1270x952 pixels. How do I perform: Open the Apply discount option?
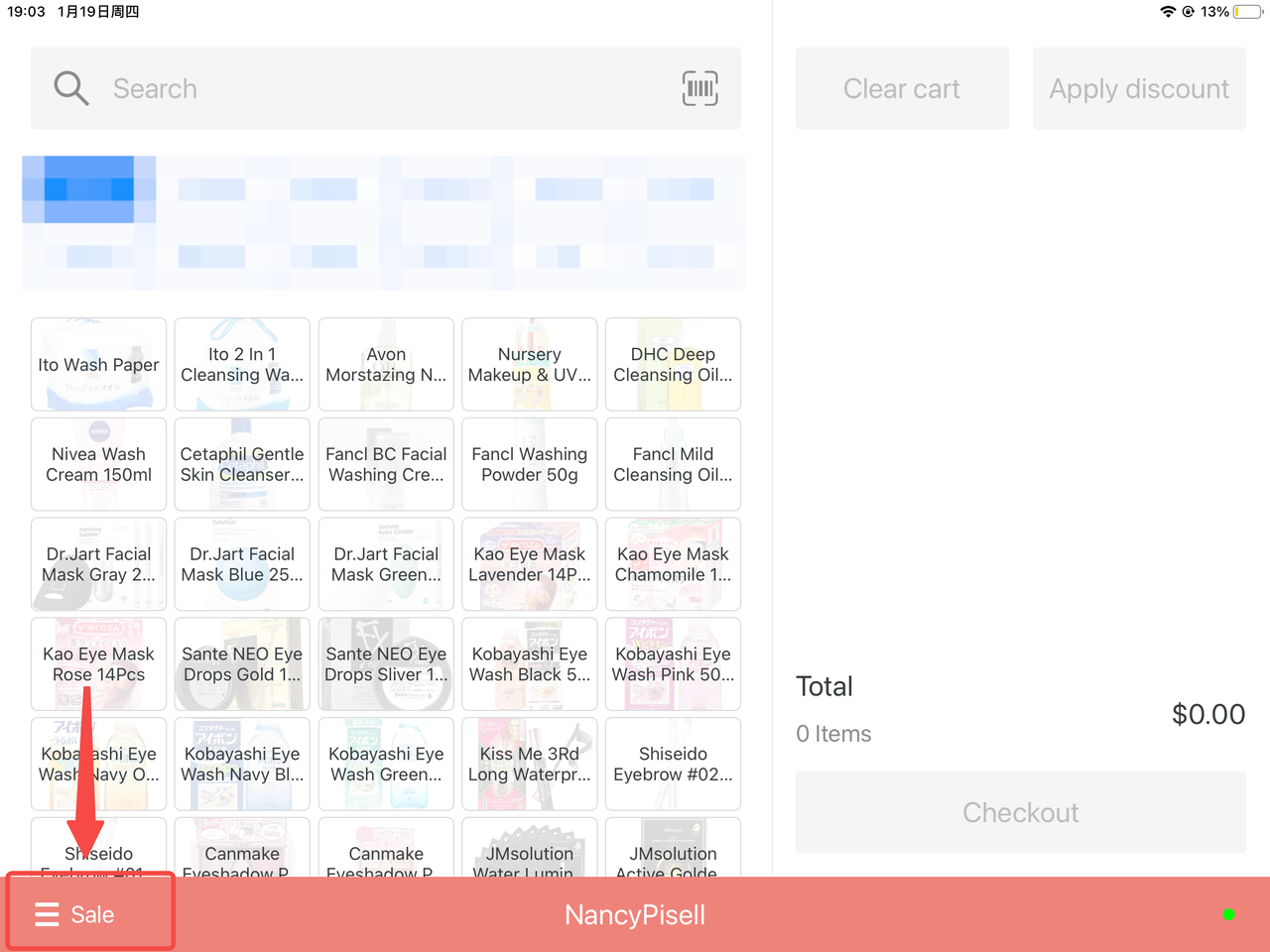(x=1139, y=88)
